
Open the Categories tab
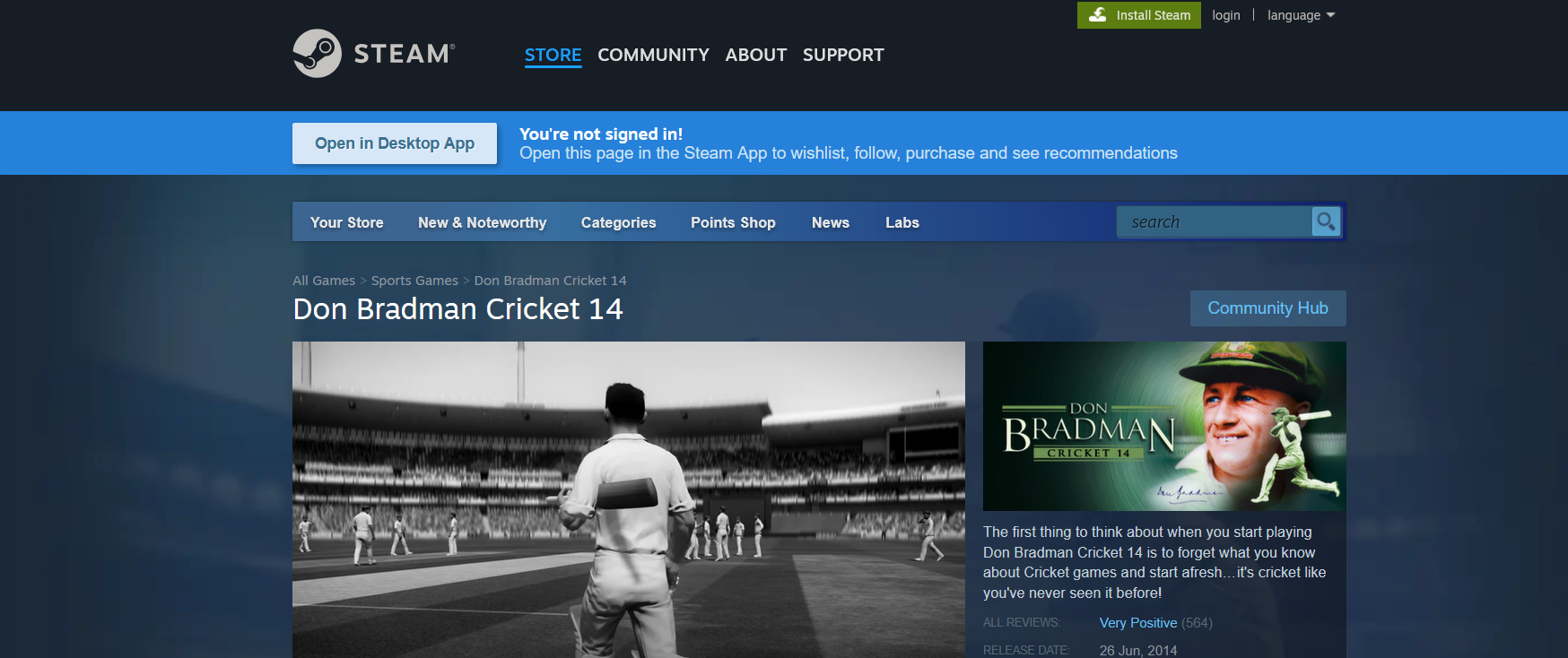pyautogui.click(x=618, y=222)
